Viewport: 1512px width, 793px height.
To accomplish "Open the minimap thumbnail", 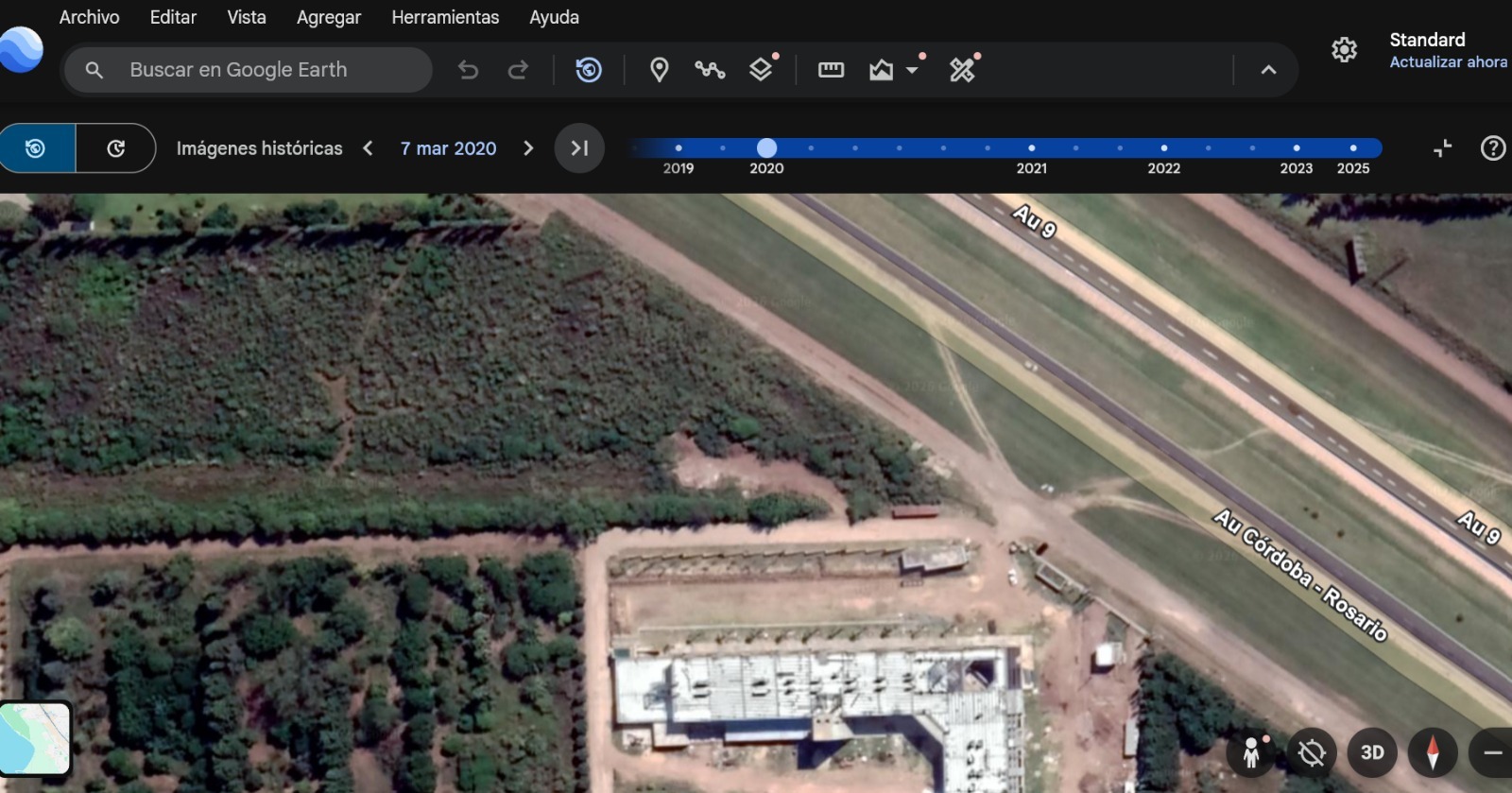I will coord(35,739).
